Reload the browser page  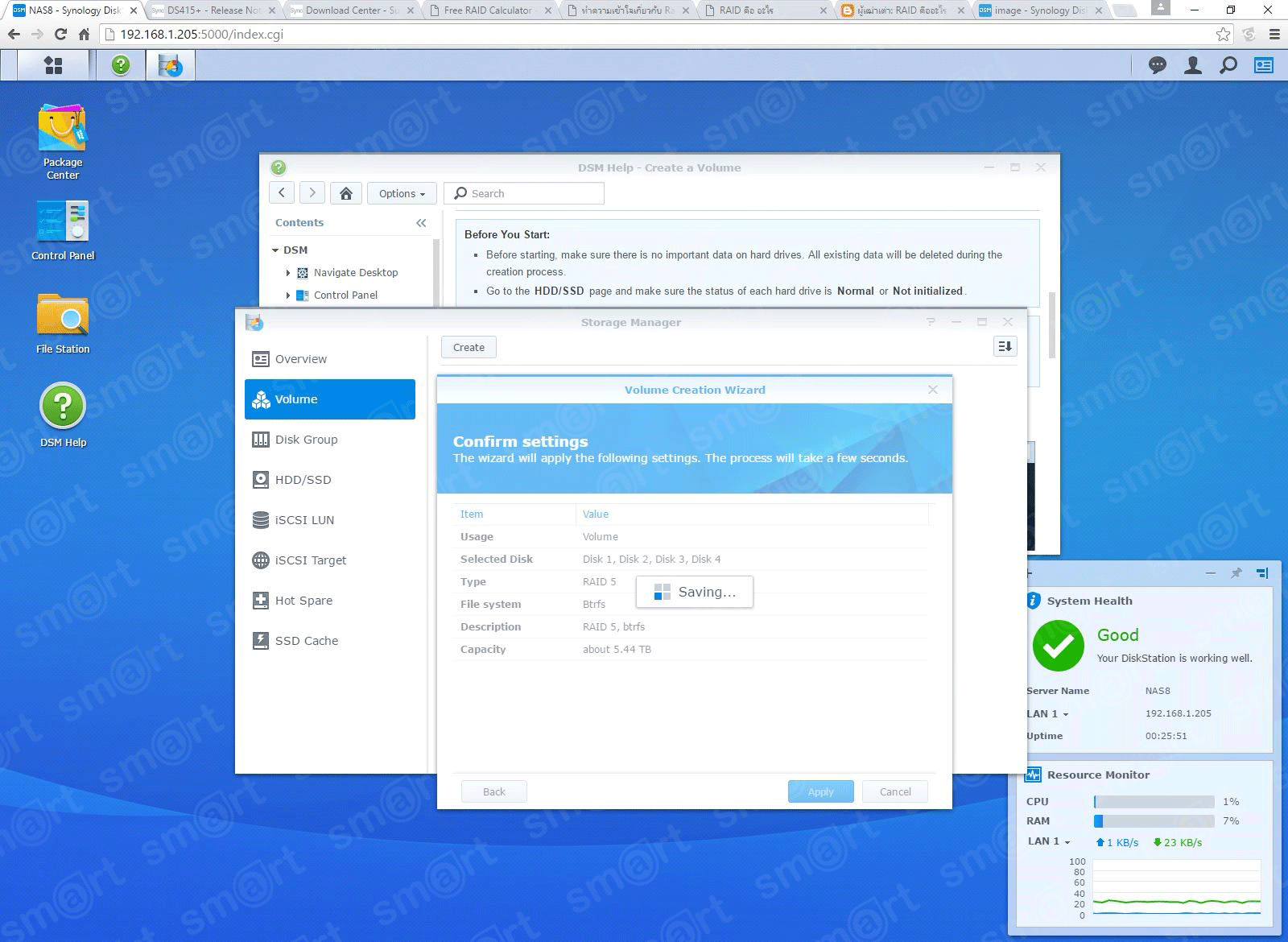pos(60,35)
